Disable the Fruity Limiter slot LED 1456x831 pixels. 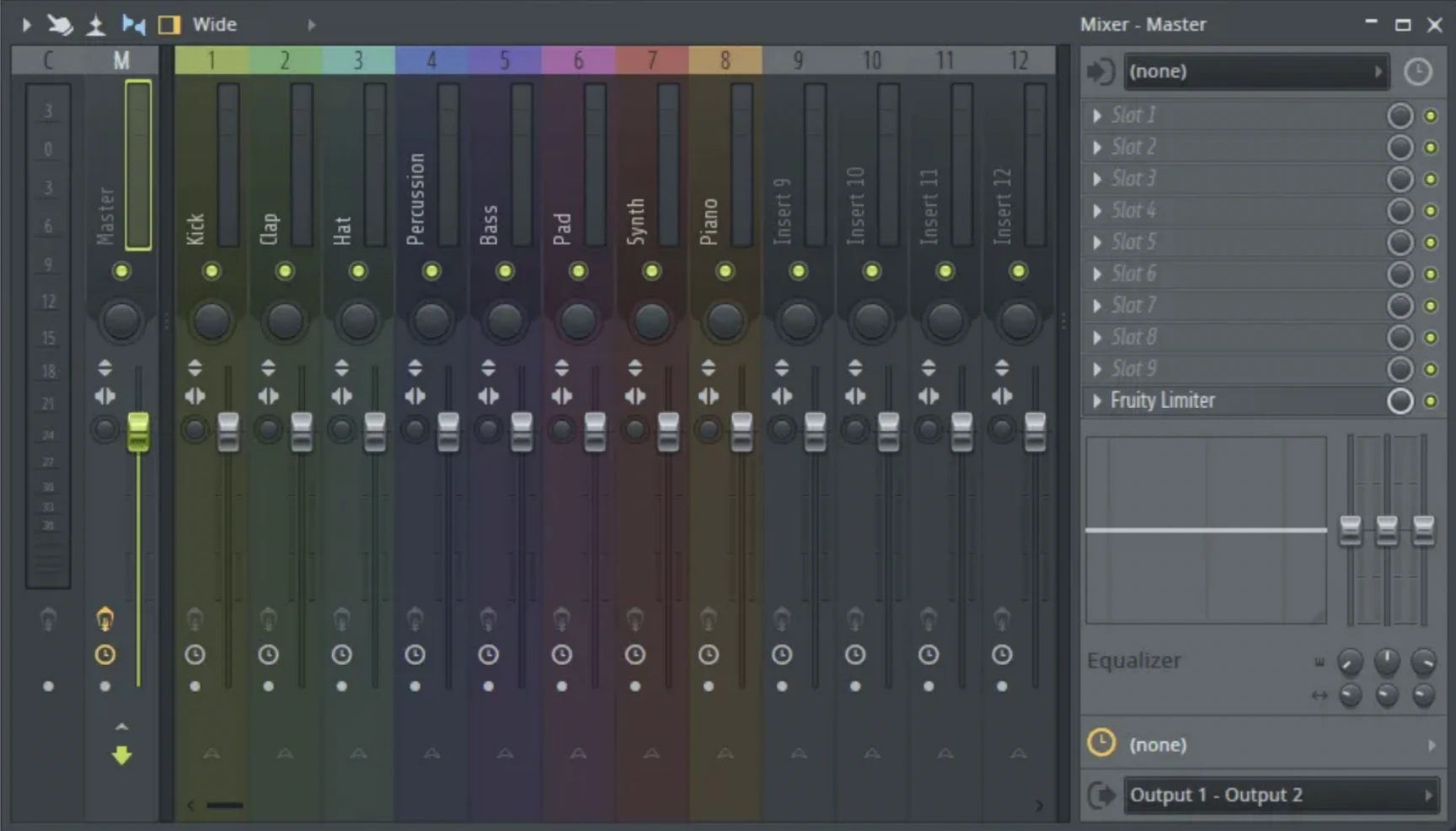pyautogui.click(x=1430, y=401)
